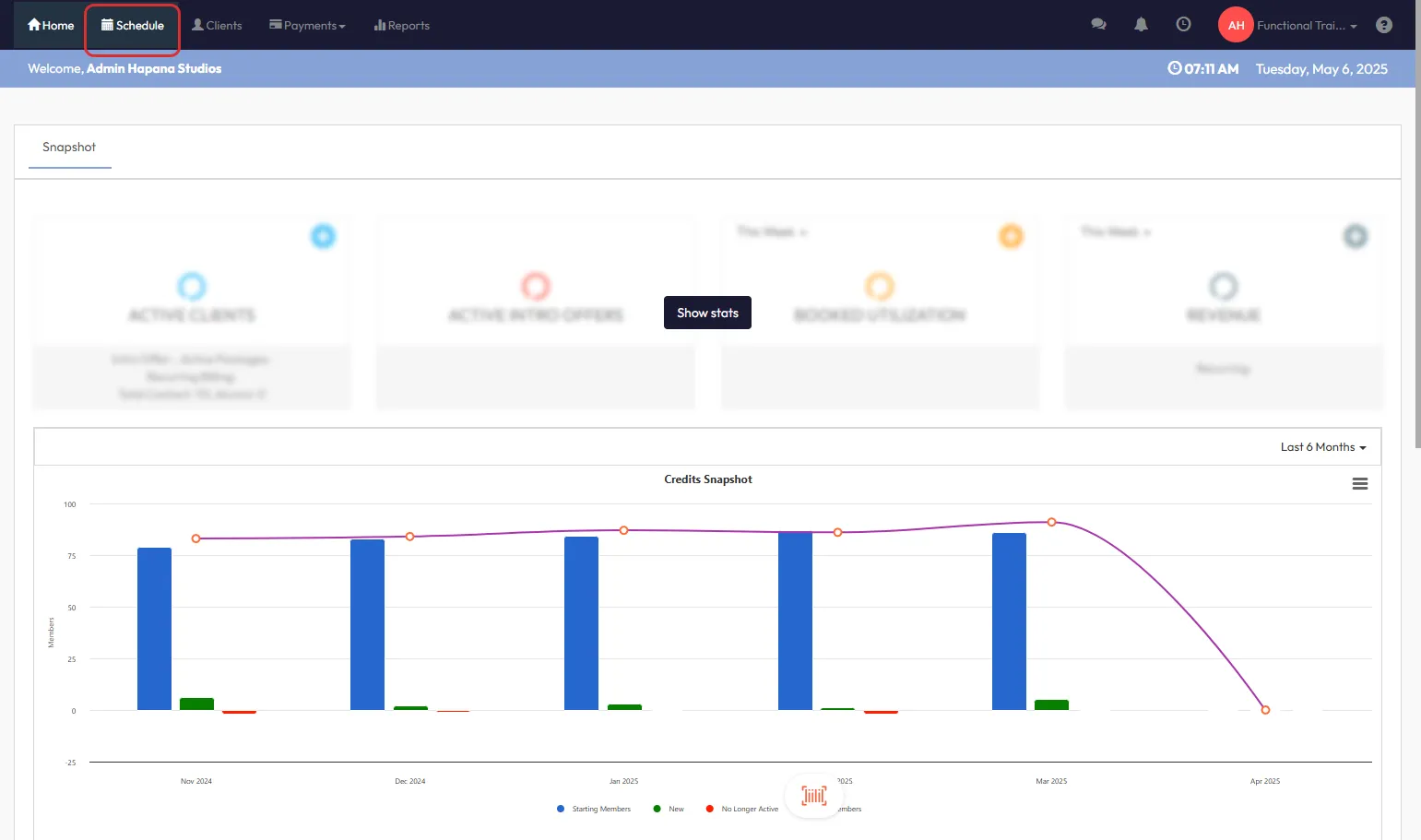
Task: Click the Show stats button
Action: pyautogui.click(x=707, y=313)
